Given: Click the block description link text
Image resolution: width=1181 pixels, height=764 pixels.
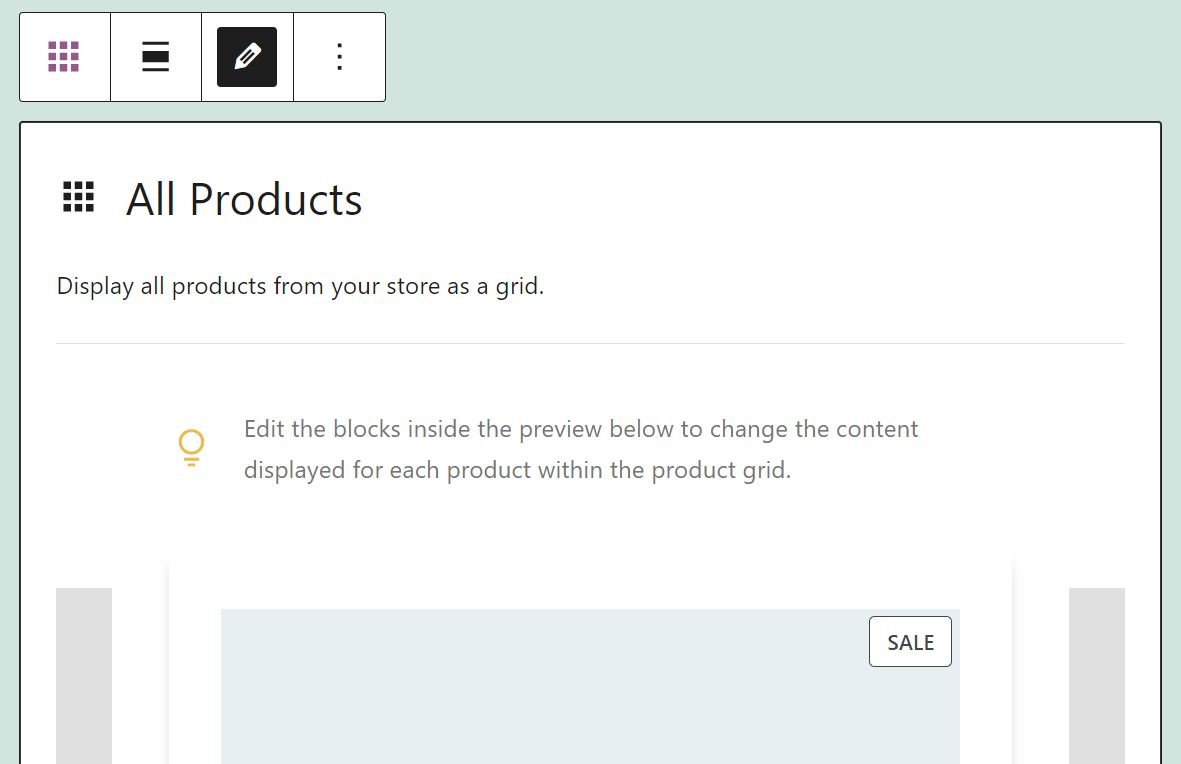Looking at the screenshot, I should coord(299,286).
